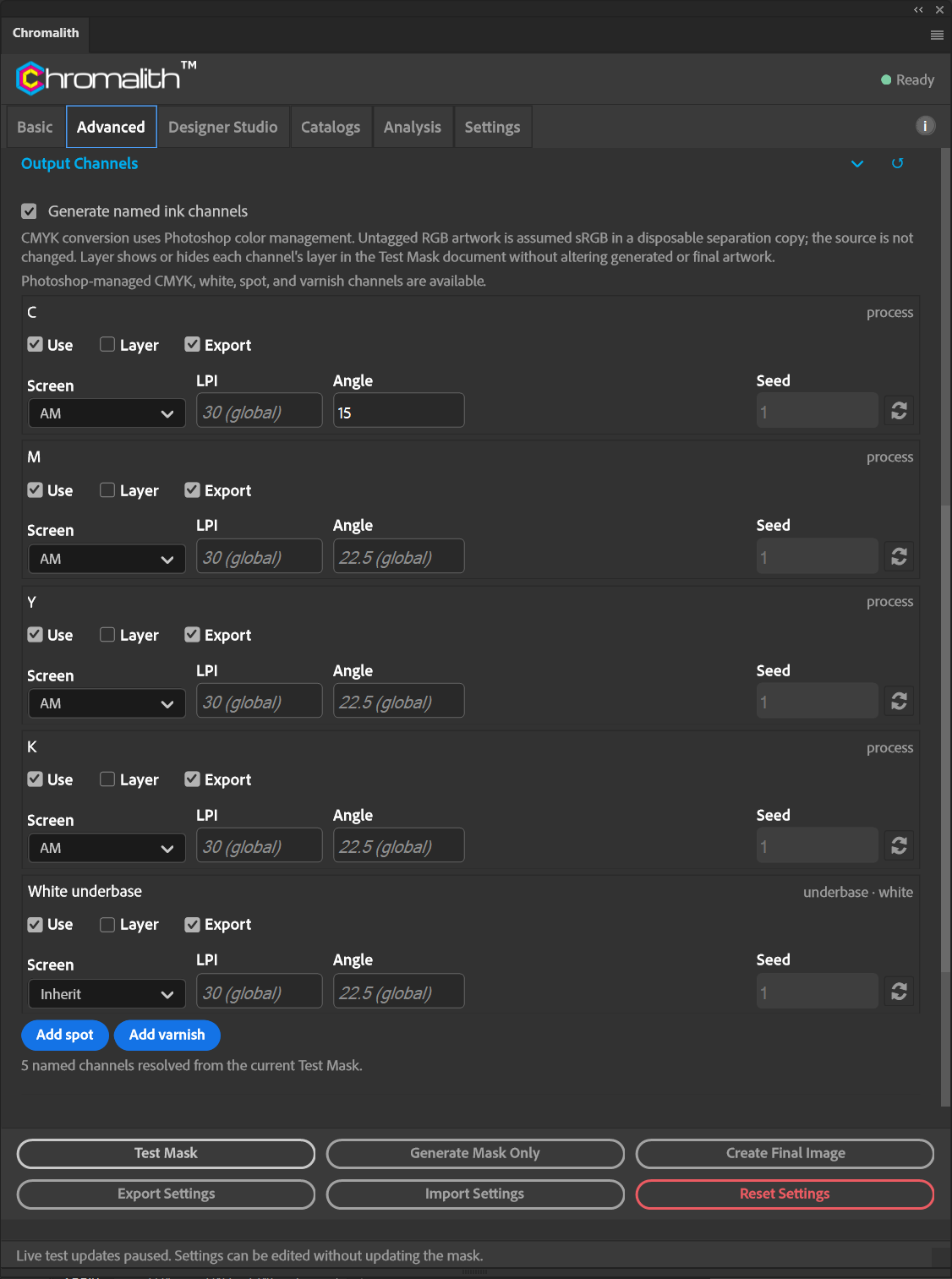Enable Layer for K channel

tap(107, 779)
